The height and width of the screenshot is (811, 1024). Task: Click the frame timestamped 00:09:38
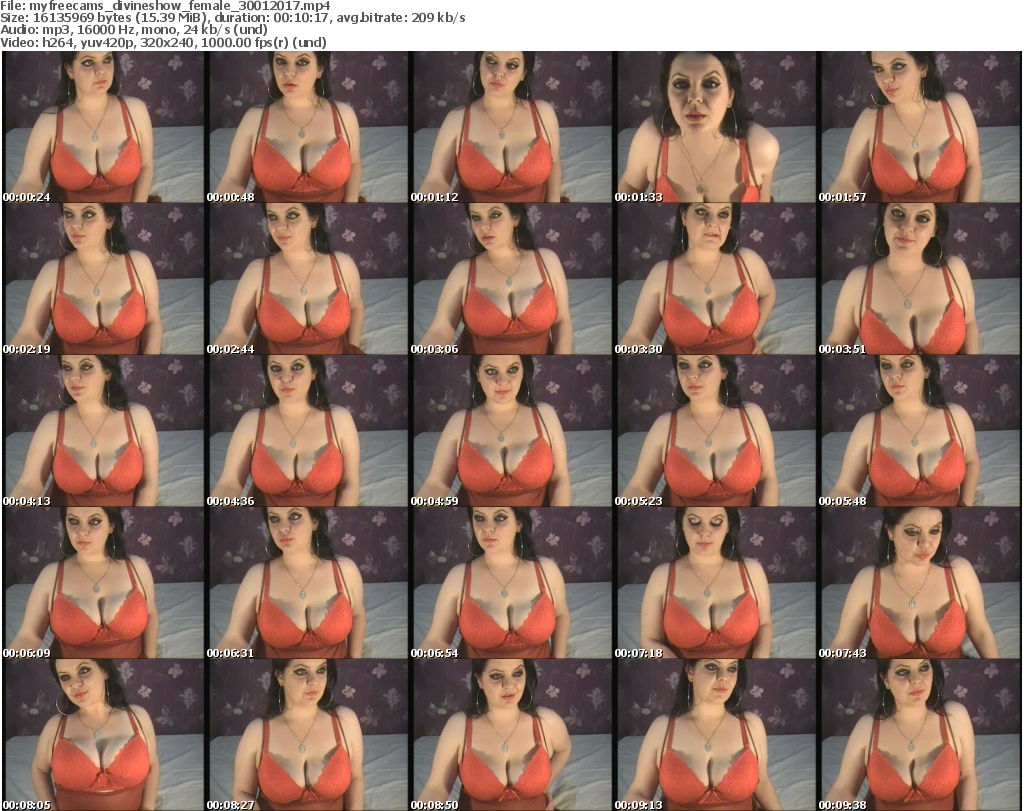point(920,735)
